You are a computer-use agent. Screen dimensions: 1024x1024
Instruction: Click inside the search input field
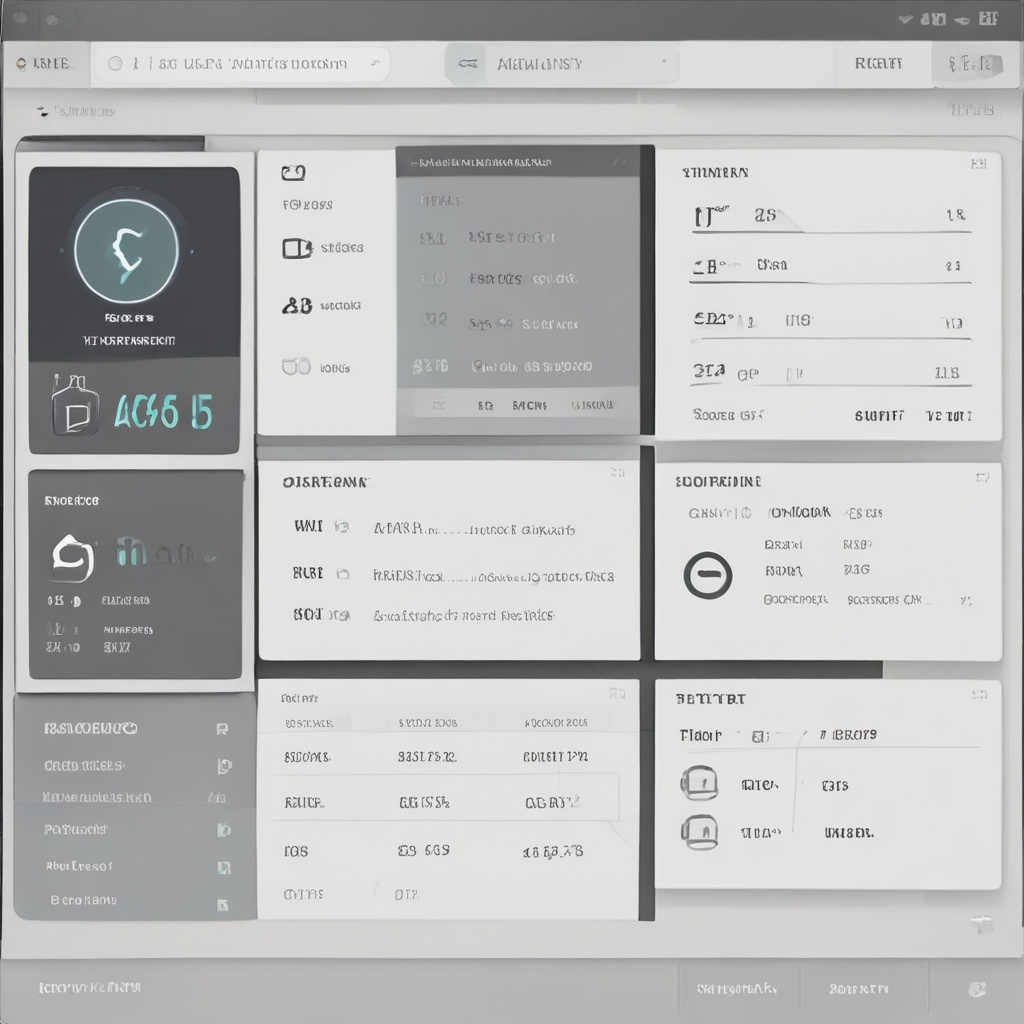(240, 62)
